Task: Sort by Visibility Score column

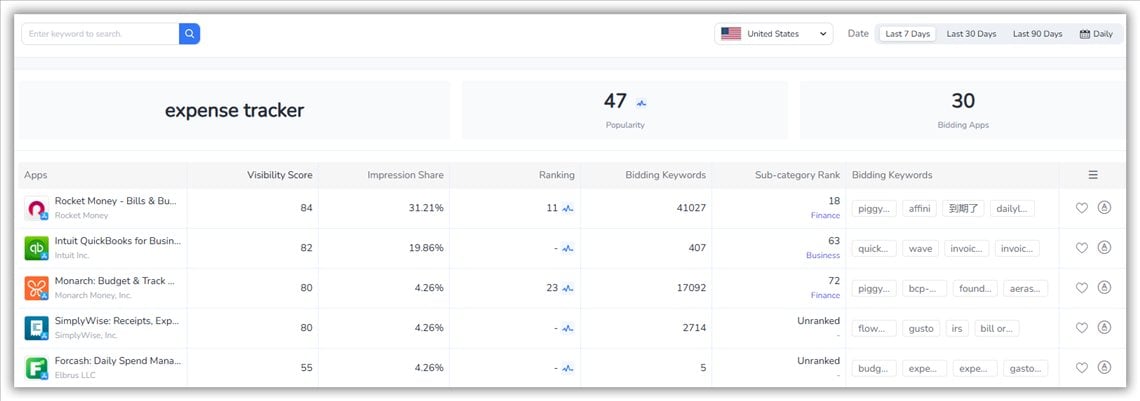Action: (280, 175)
